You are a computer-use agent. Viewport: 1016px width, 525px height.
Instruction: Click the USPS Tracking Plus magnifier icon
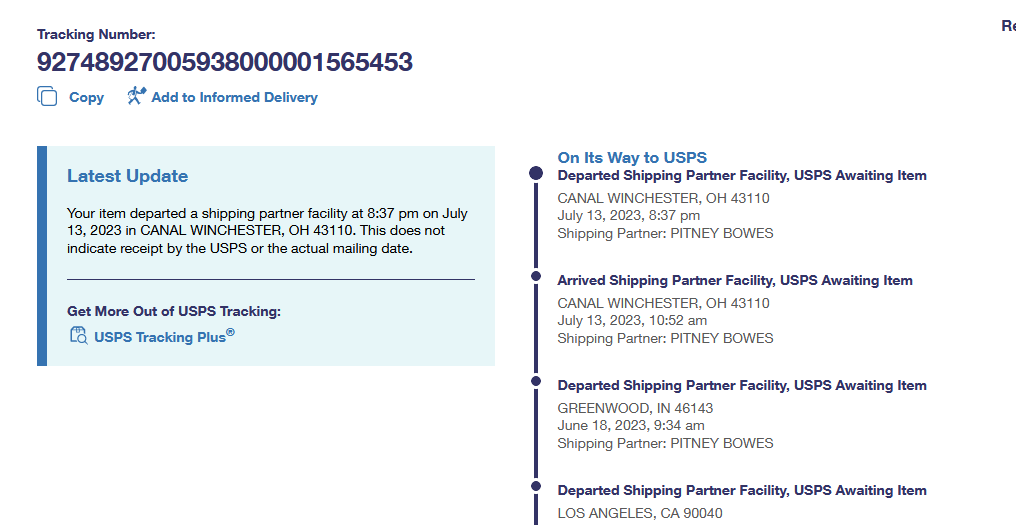(78, 336)
